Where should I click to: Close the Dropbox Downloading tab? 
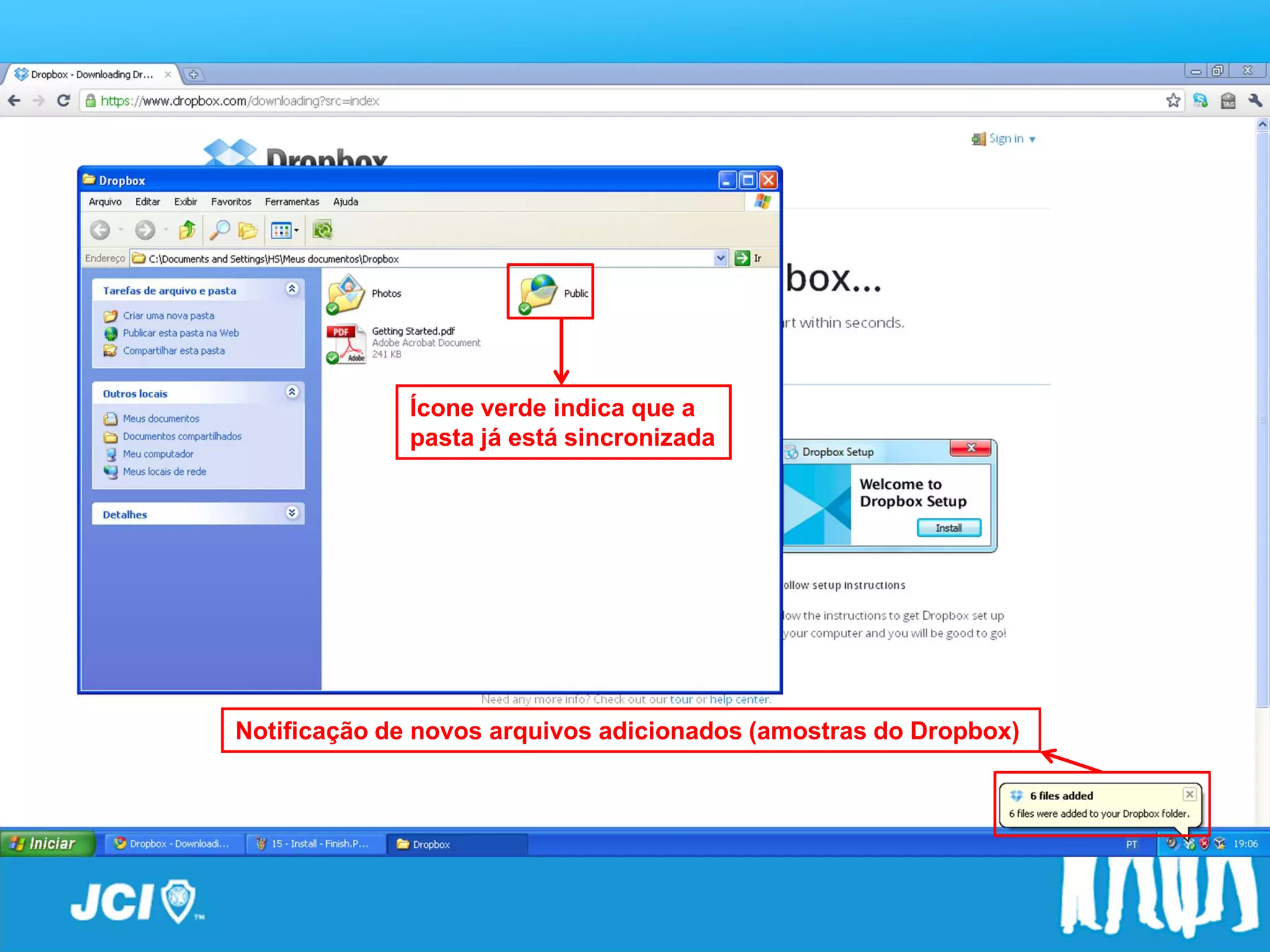click(167, 74)
